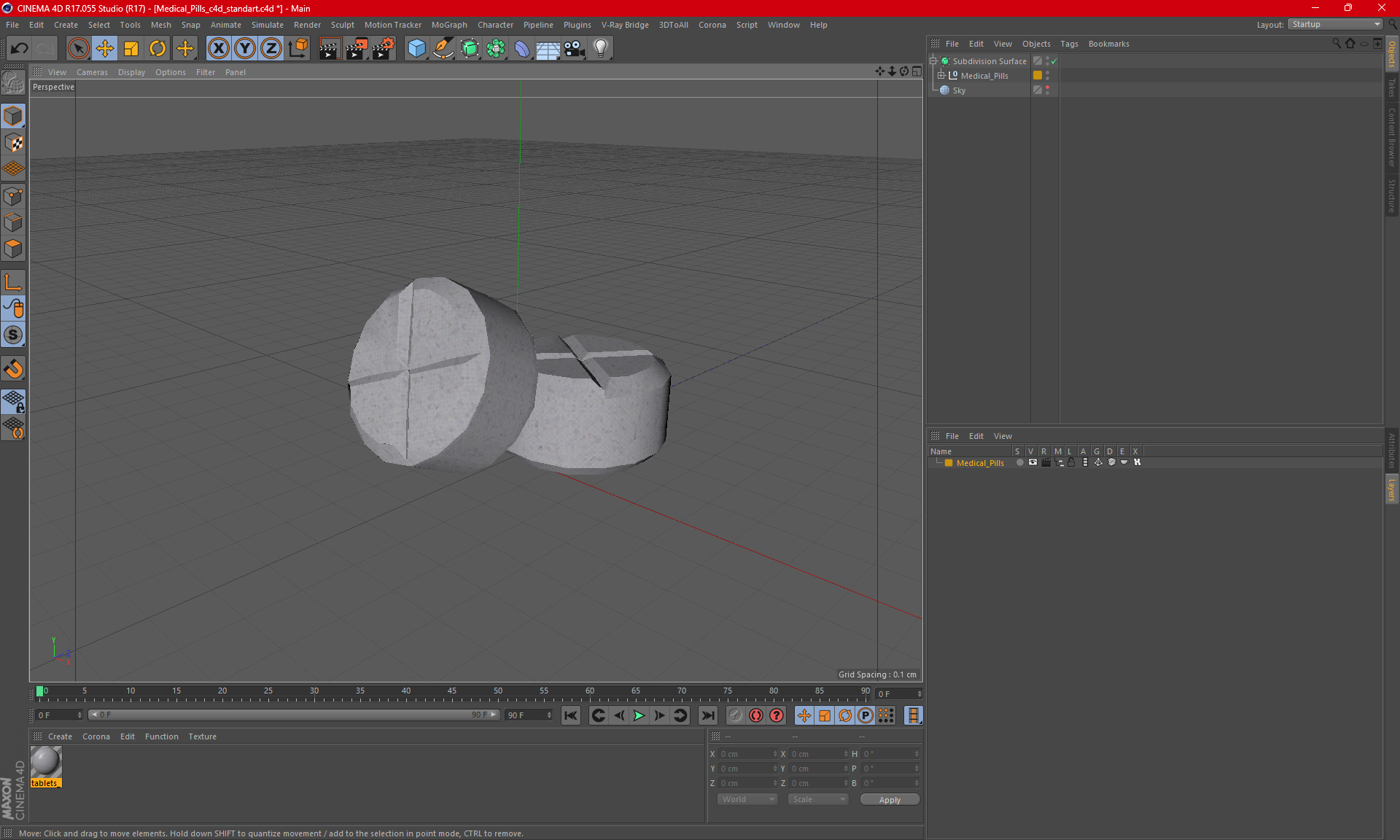The width and height of the screenshot is (1400, 840).
Task: Click the end frame 90 F stepper
Action: pos(549,715)
